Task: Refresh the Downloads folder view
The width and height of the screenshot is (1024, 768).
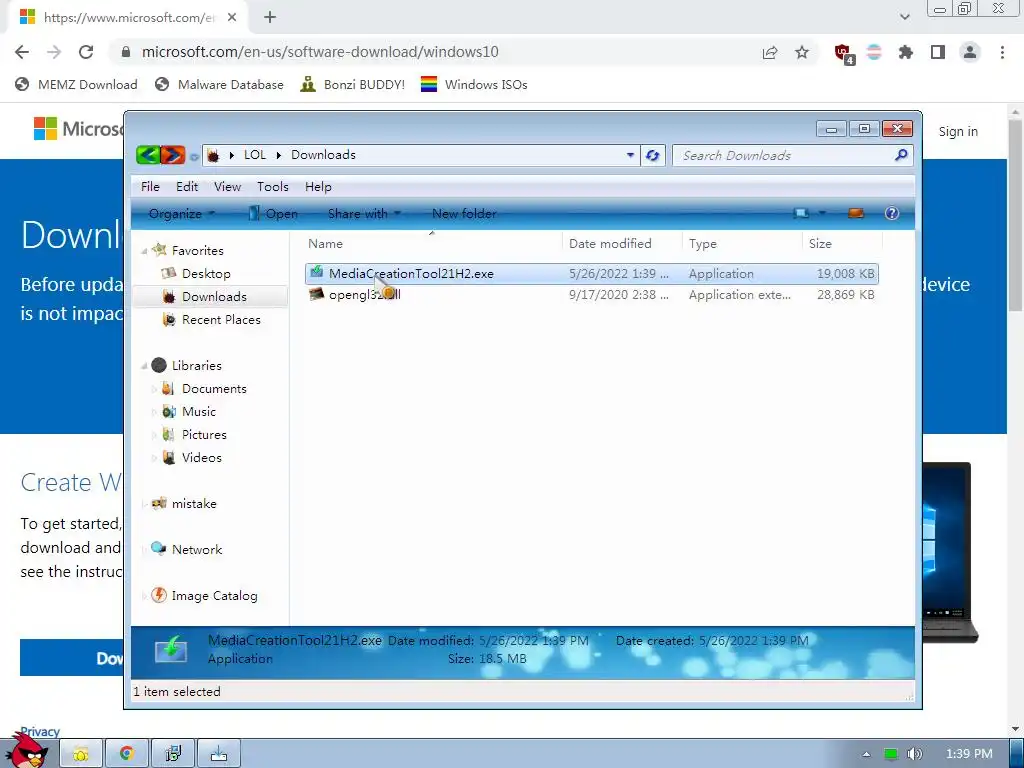Action: pyautogui.click(x=652, y=155)
